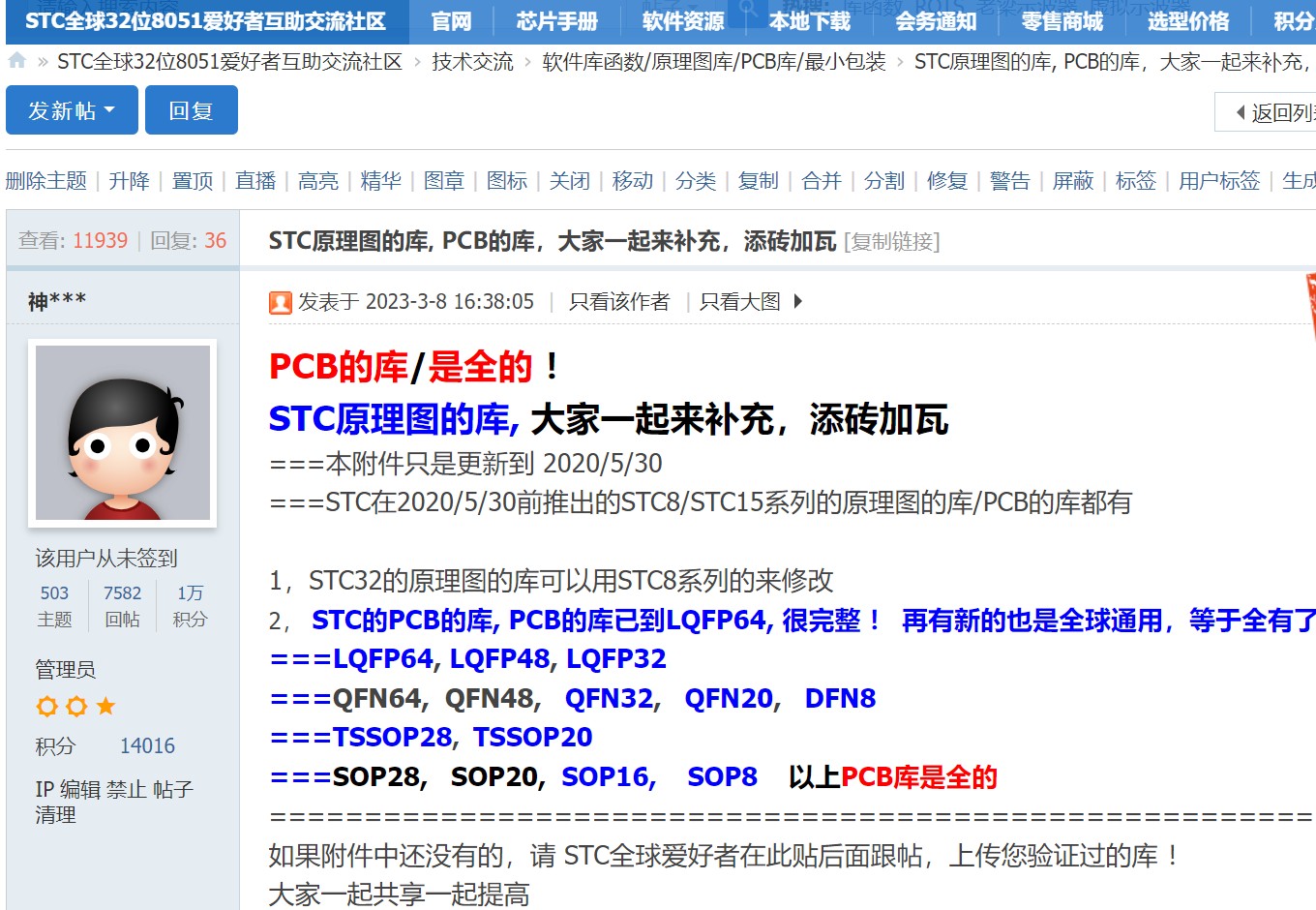Click the thread title beside [复制链接]
1316x910 pixels.
(x=553, y=241)
